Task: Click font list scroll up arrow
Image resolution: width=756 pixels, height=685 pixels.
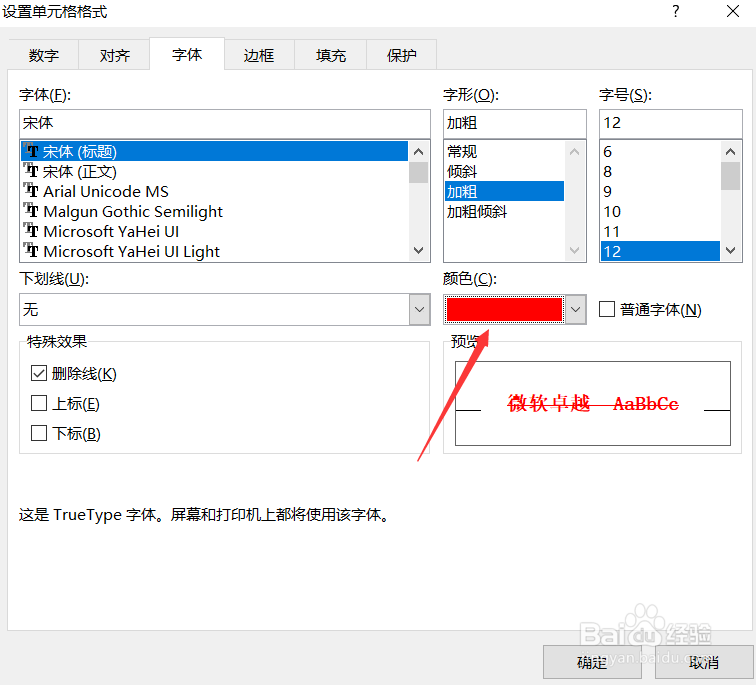Action: coord(418,152)
